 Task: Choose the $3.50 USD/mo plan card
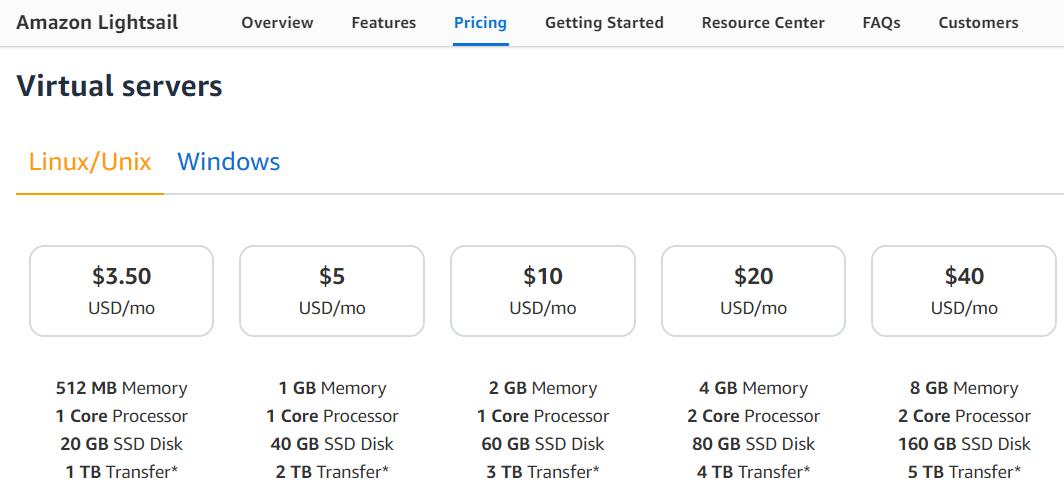point(121,290)
